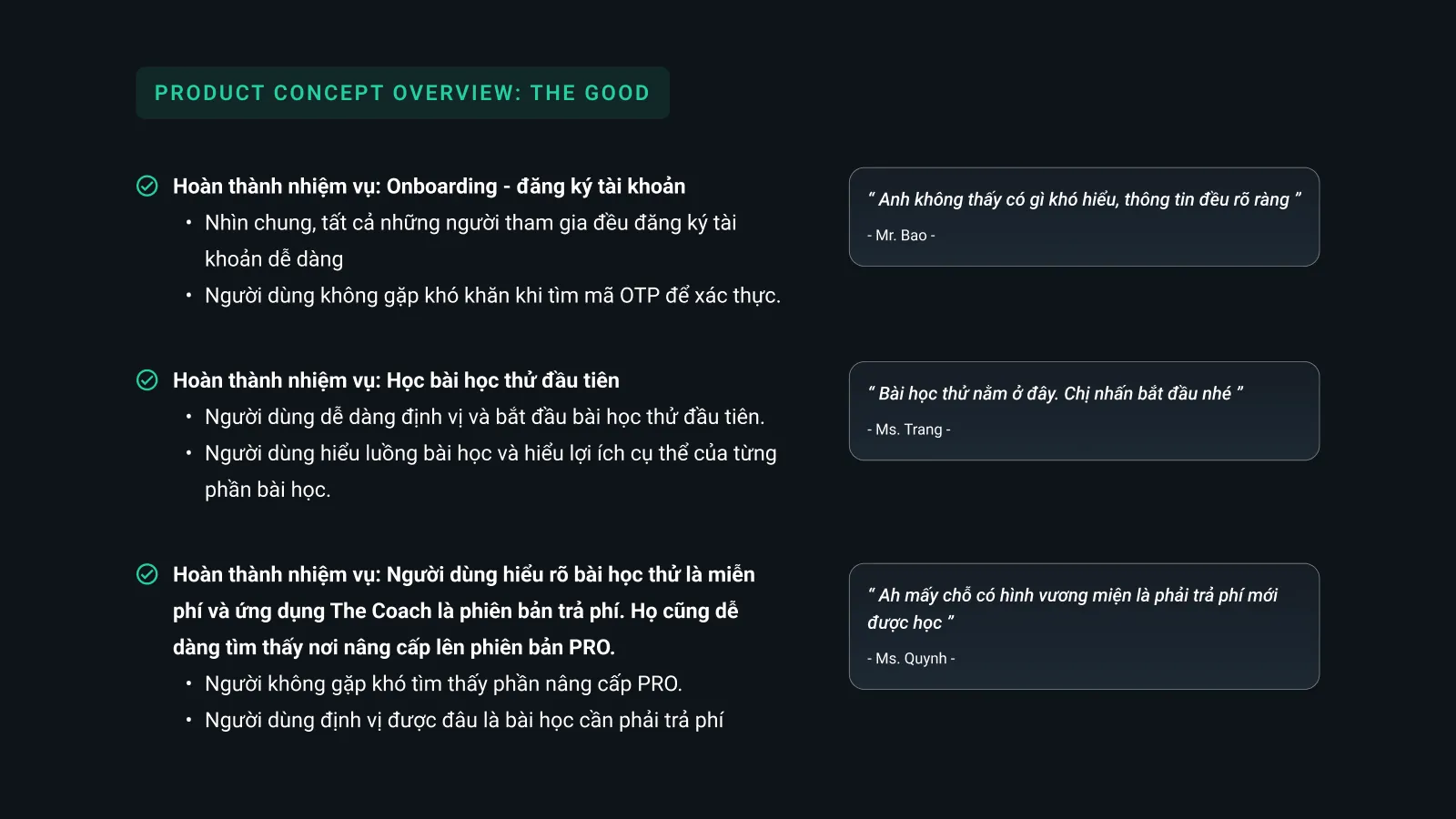Click bullet "Người không gặp khó tìm thấy phần nâng cấp PRO"
Screen dimensions: 1456x819
coord(443,683)
